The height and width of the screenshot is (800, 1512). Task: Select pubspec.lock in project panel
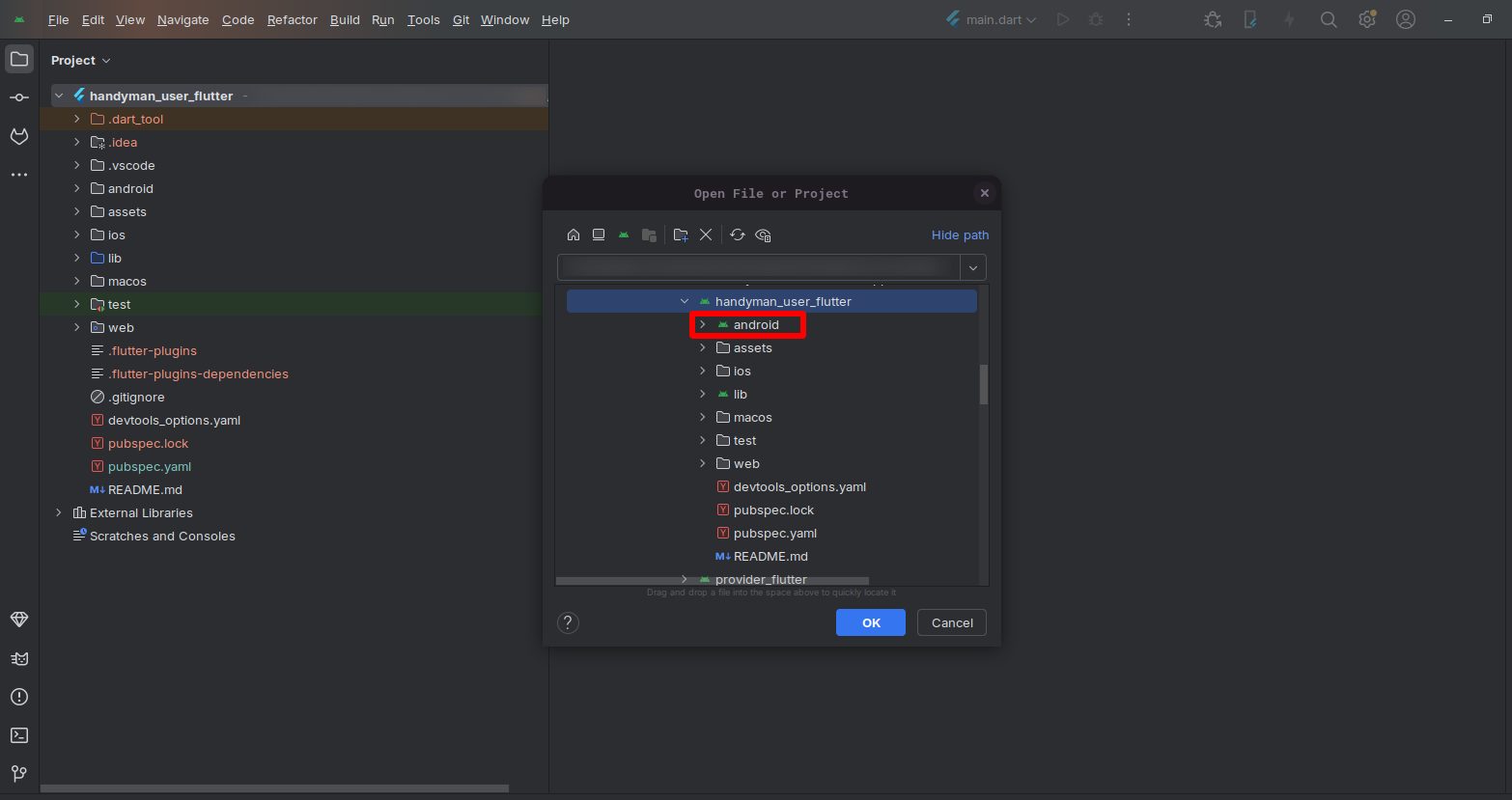(148, 443)
